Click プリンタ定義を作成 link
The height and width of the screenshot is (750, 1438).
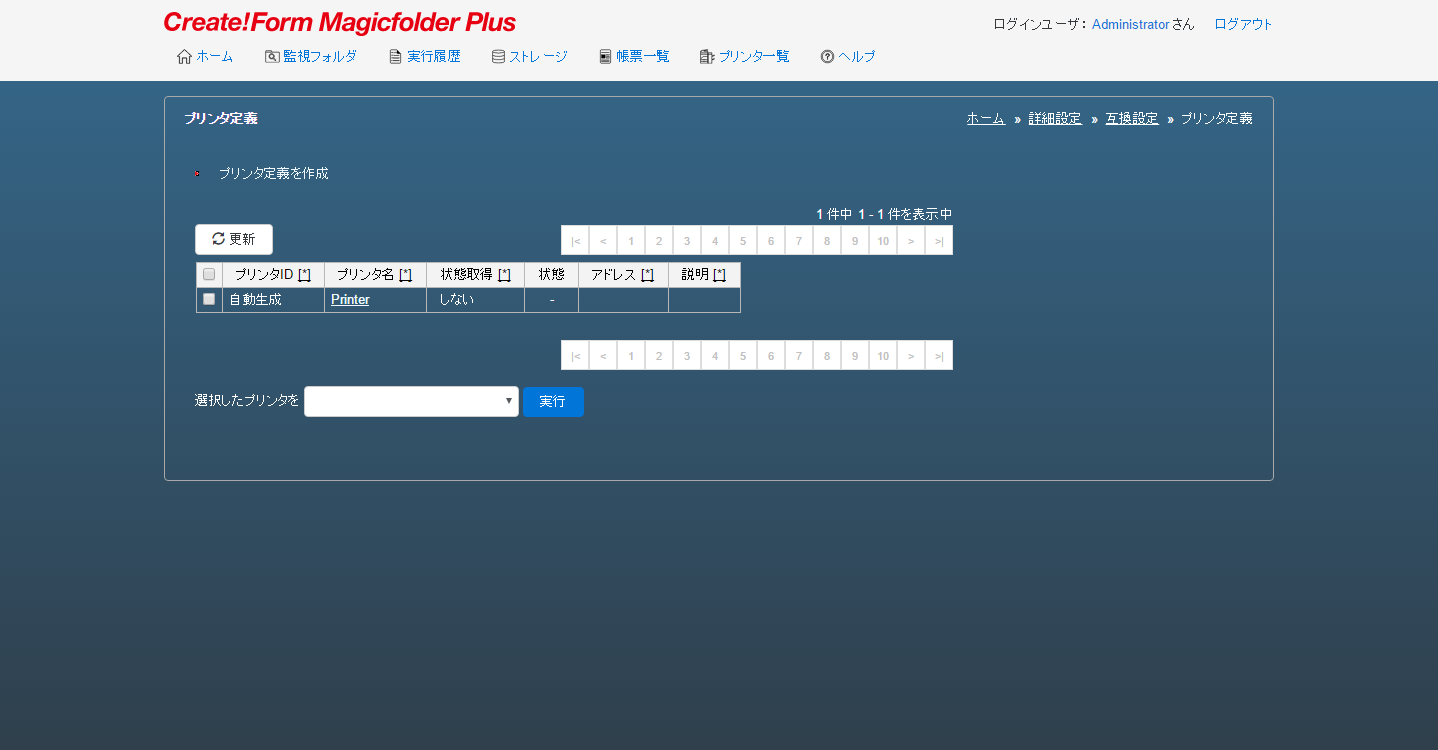[274, 173]
